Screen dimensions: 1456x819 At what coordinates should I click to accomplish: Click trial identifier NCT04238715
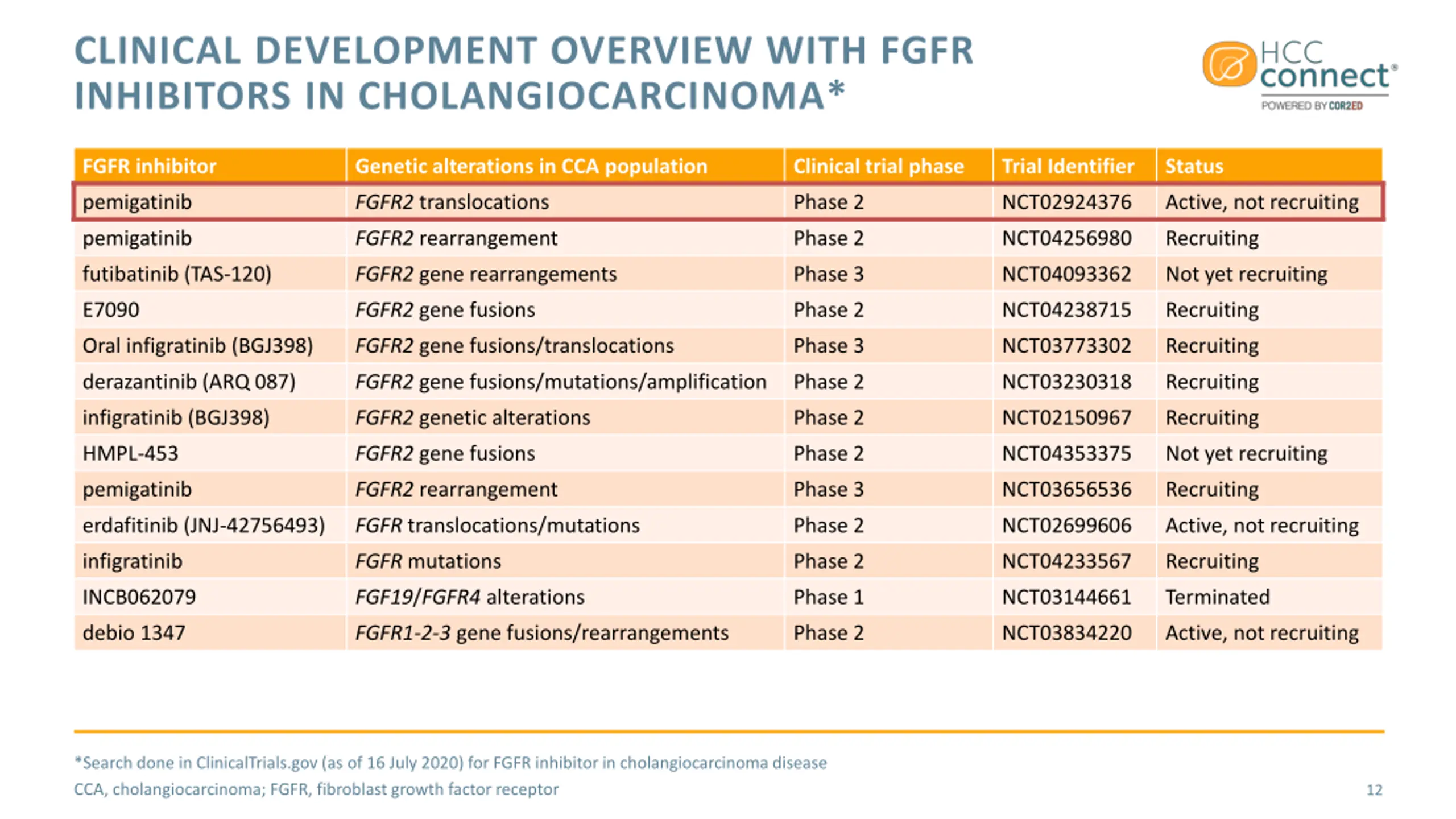click(x=1066, y=309)
